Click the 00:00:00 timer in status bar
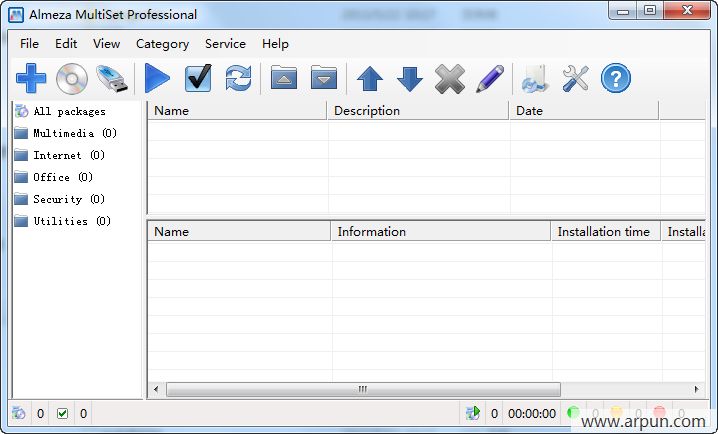Viewport: 718px width, 434px height. 532,413
